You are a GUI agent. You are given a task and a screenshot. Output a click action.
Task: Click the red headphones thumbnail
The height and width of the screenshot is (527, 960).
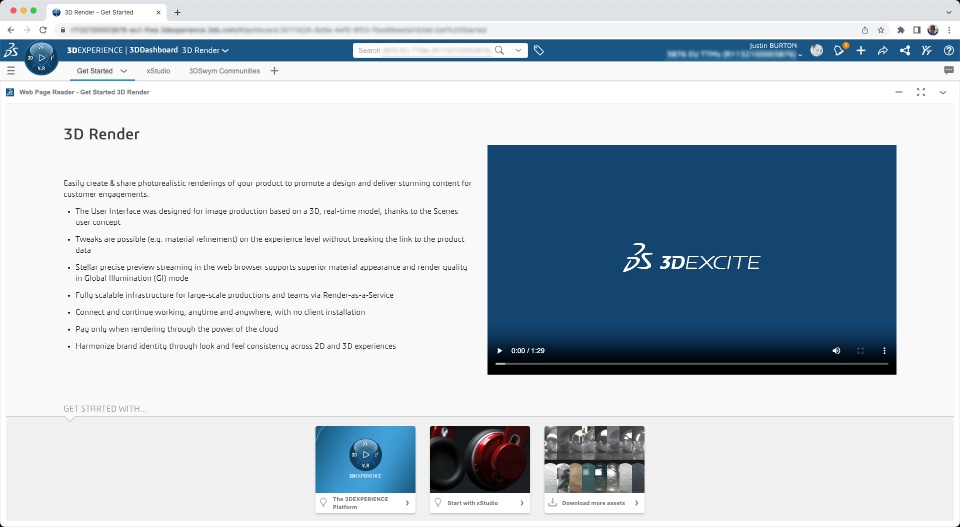tap(480, 460)
